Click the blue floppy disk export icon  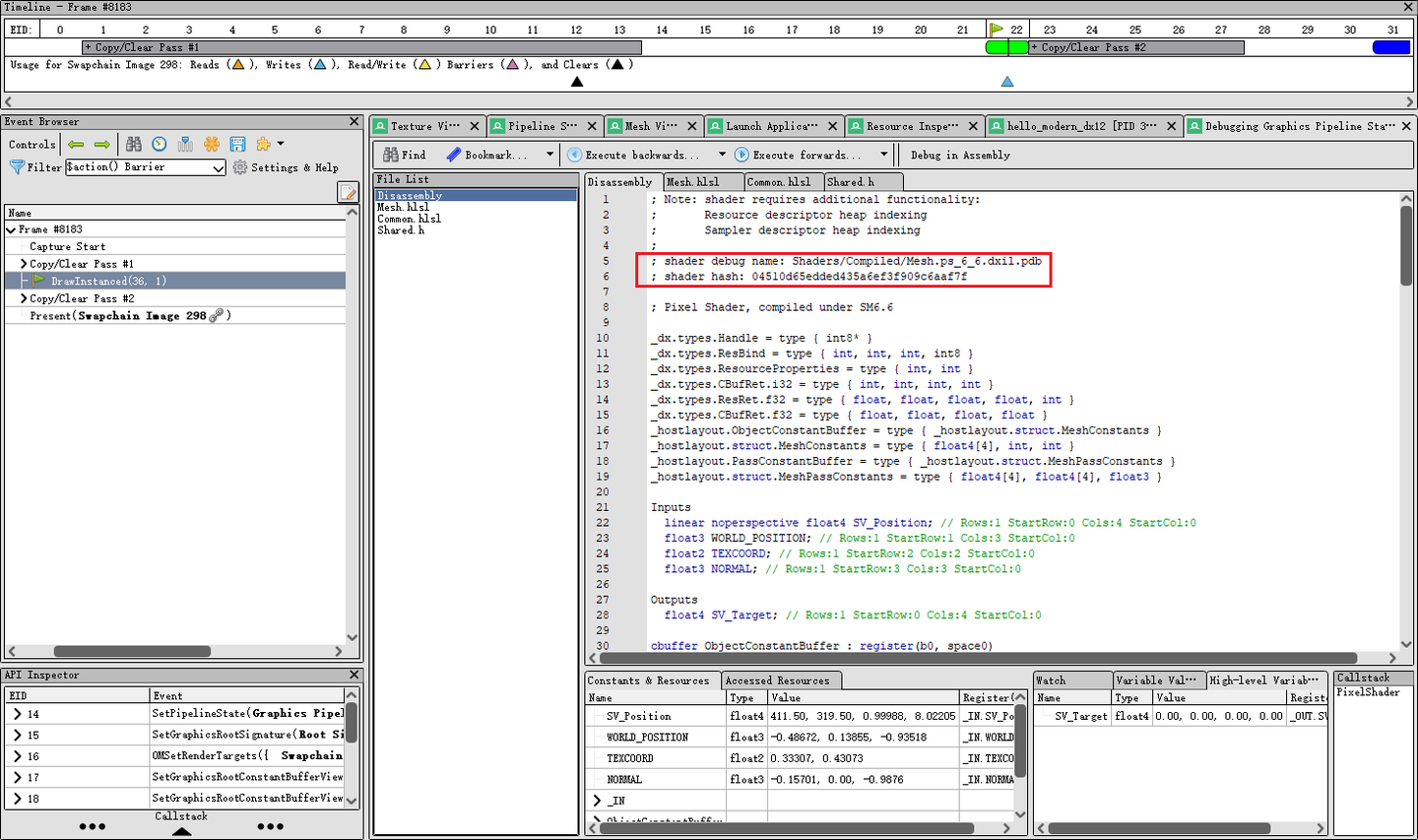pyautogui.click(x=237, y=145)
